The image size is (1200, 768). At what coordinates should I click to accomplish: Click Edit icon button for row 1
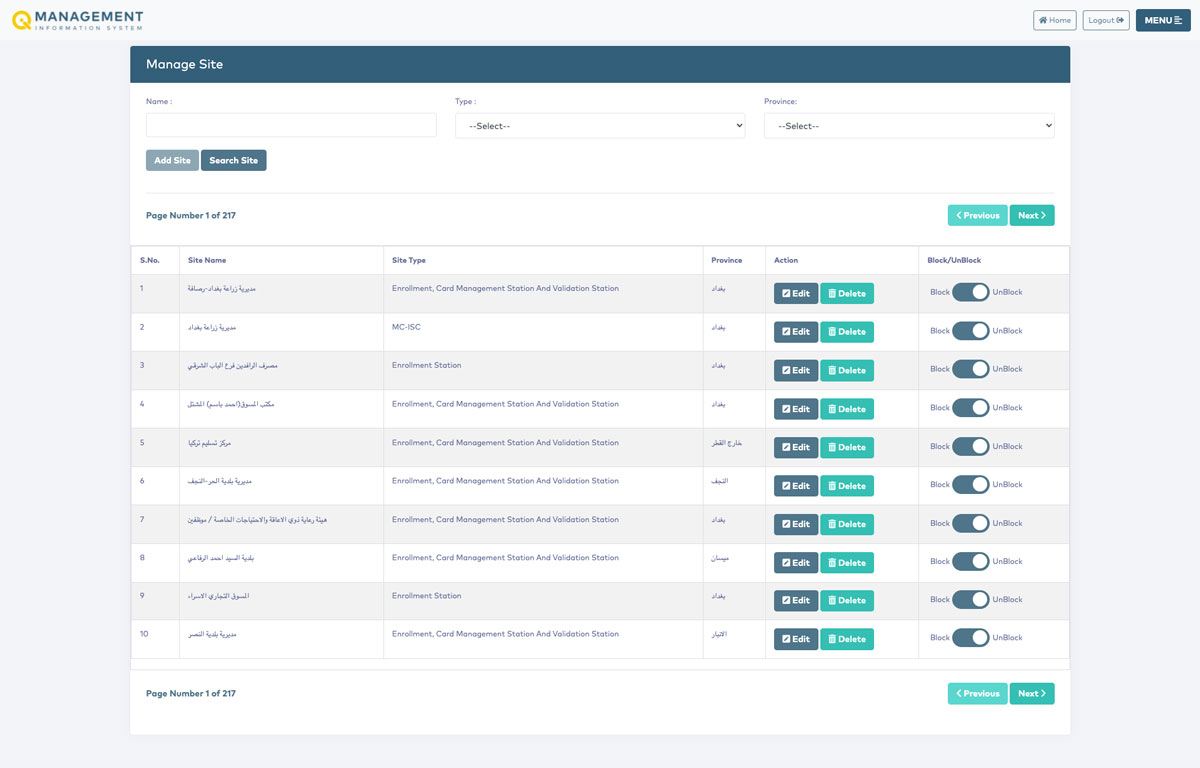[x=786, y=294]
